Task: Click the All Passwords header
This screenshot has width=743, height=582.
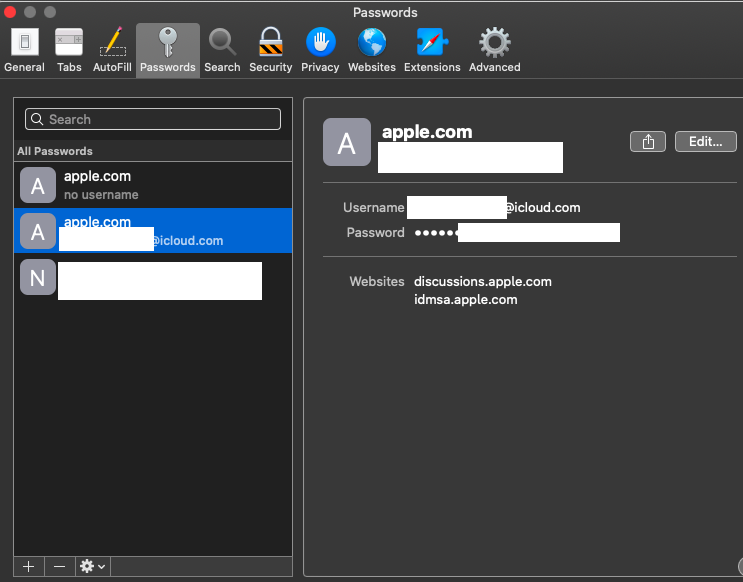Action: point(55,151)
